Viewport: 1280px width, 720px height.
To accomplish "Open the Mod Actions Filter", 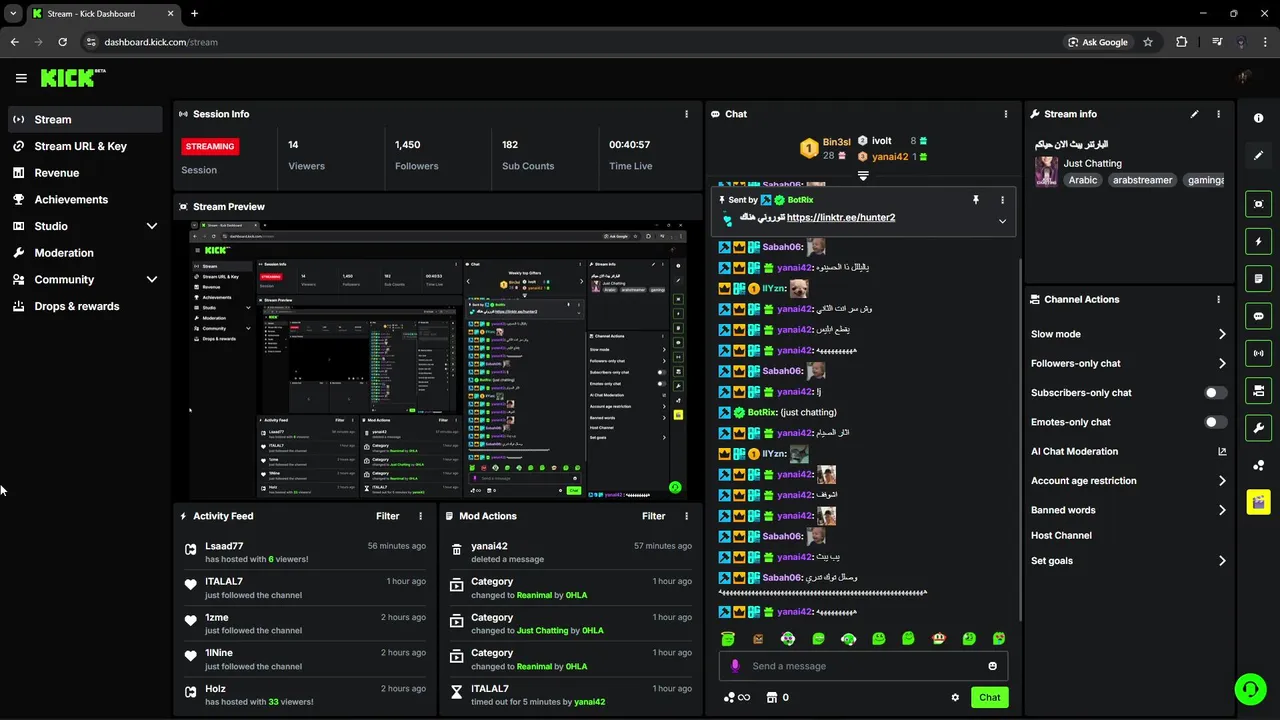I will [x=653, y=516].
